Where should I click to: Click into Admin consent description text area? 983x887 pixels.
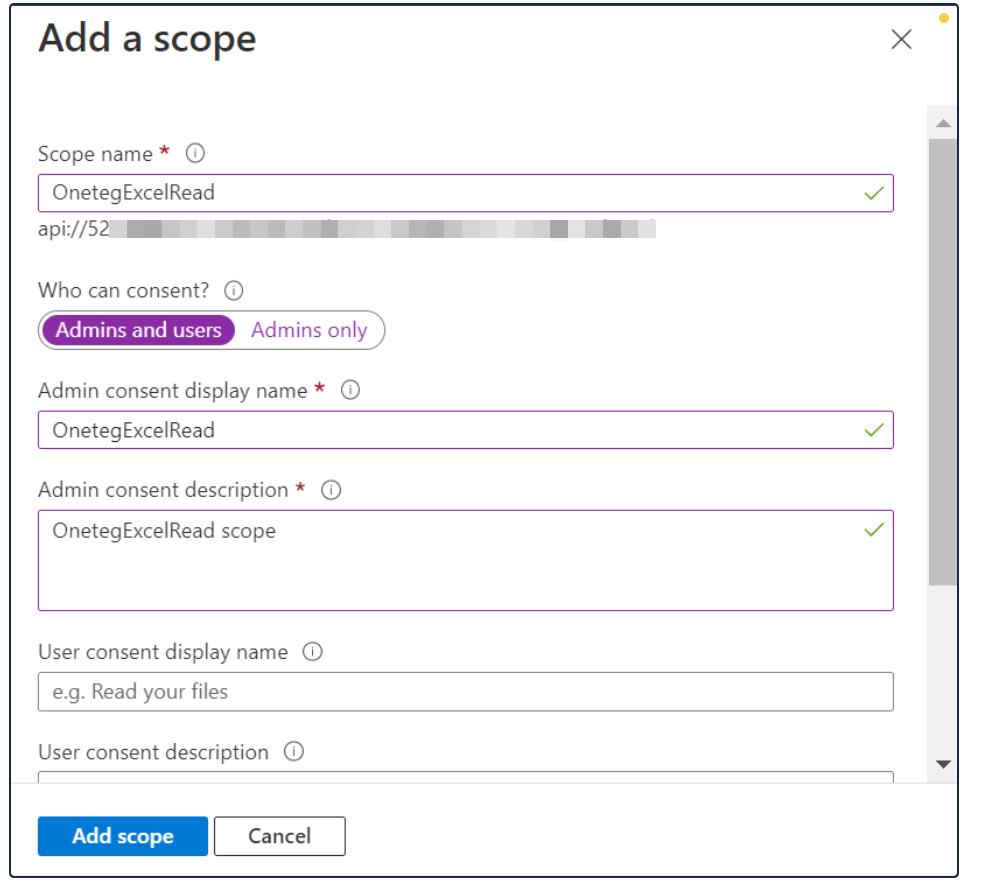coord(450,560)
